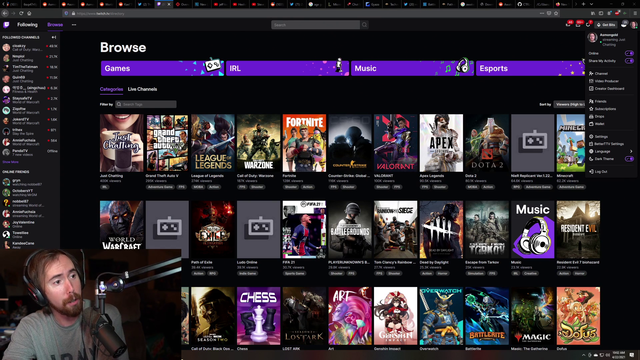The image size is (640, 360).
Task: Click the Get Bits button
Action: (606, 25)
